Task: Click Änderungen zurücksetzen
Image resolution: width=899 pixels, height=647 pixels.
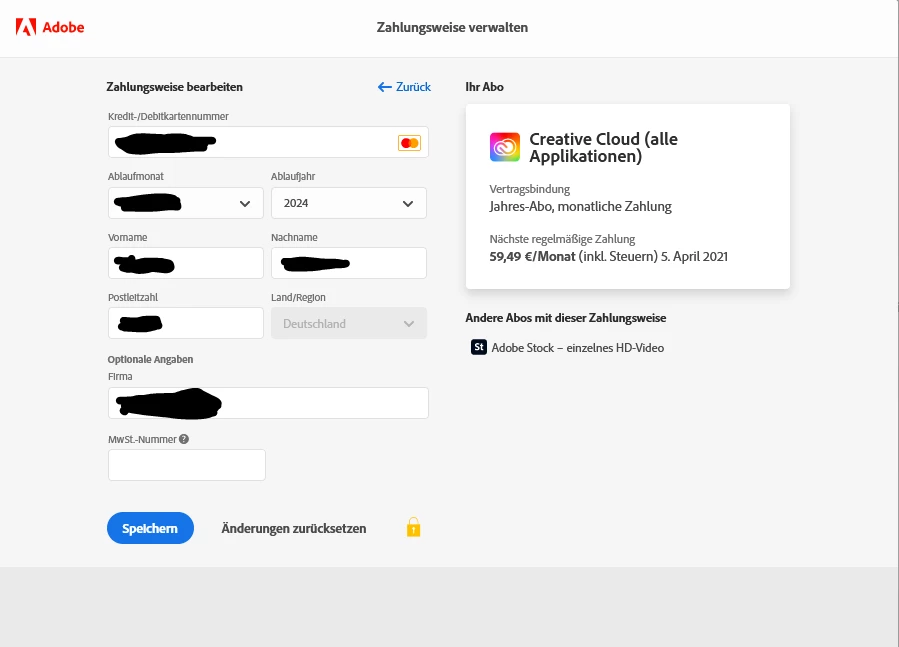Action: (x=294, y=528)
